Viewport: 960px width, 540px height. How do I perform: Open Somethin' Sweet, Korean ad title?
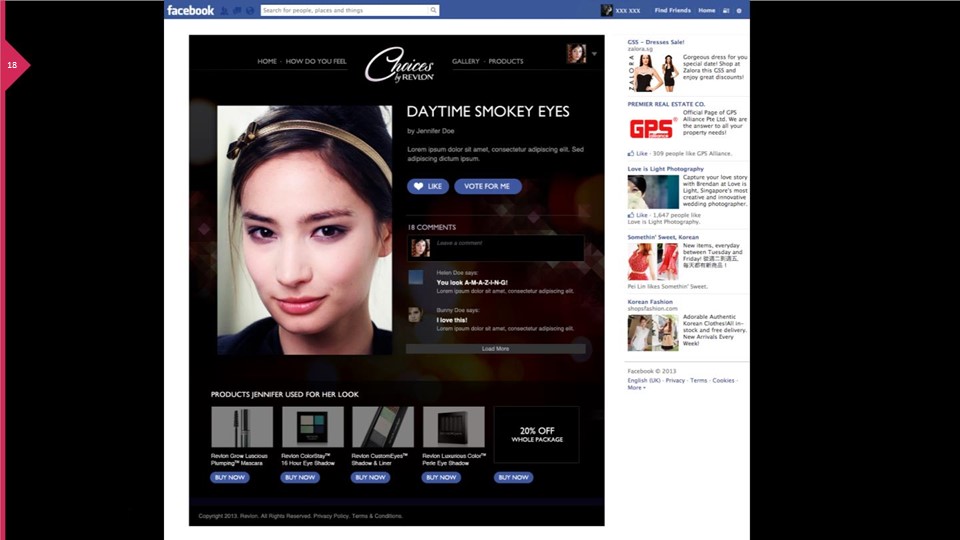(663, 237)
